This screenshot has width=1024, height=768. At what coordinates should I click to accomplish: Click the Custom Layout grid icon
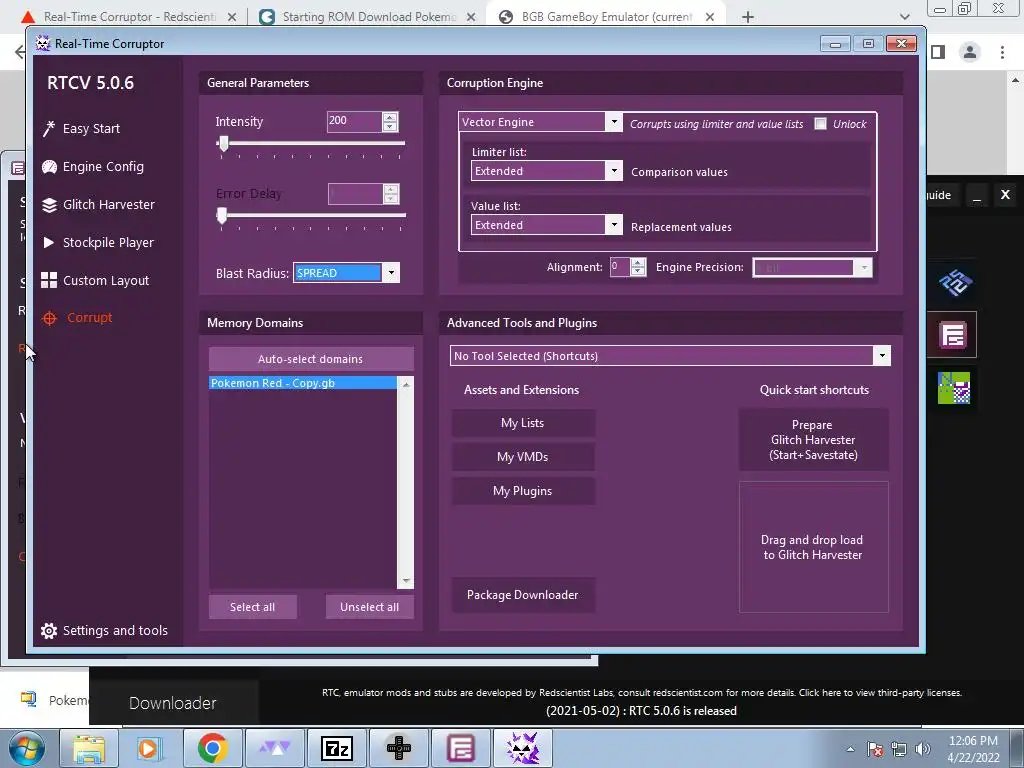click(x=49, y=280)
